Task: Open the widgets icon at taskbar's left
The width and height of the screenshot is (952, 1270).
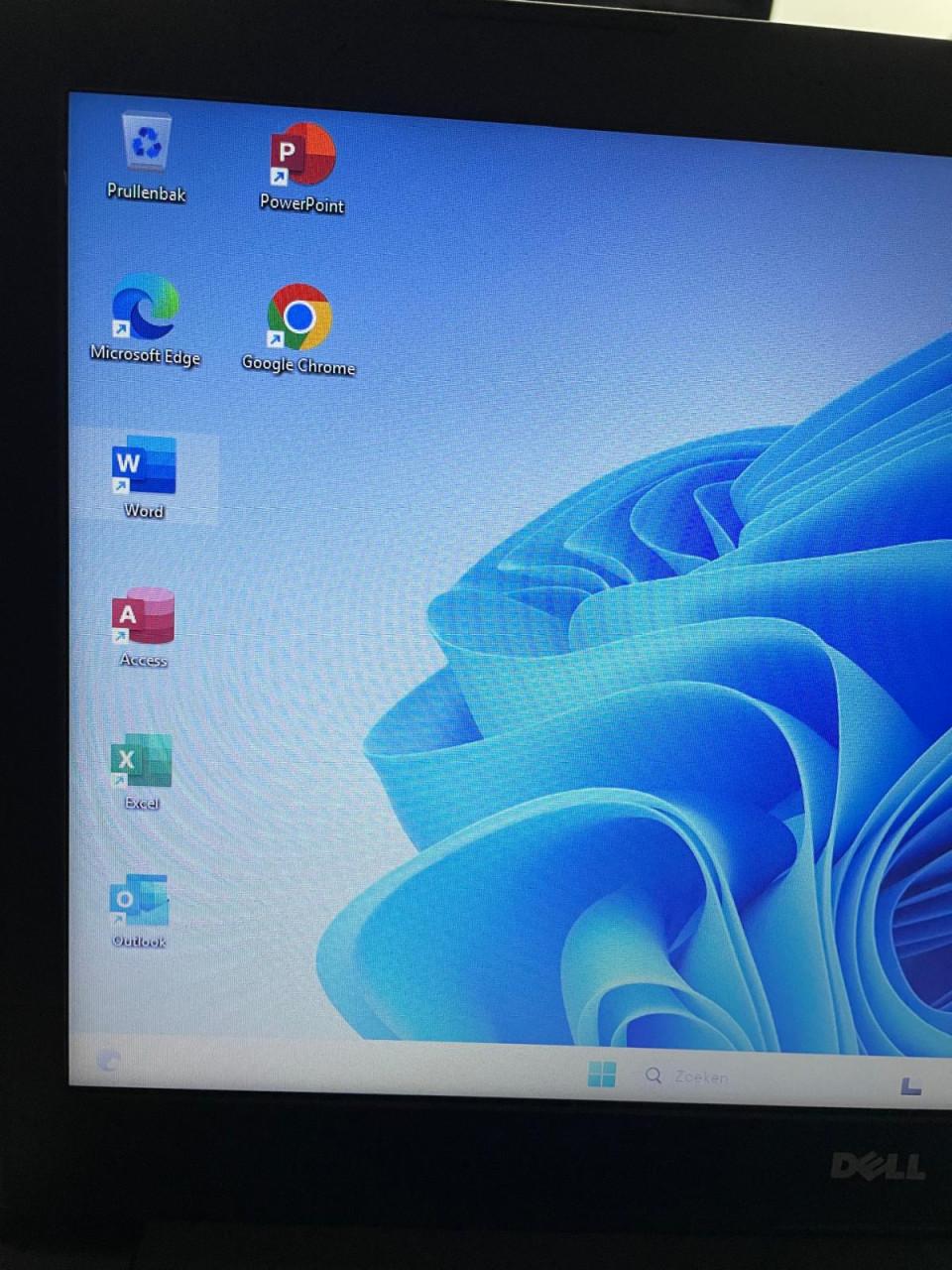Action: click(108, 1061)
